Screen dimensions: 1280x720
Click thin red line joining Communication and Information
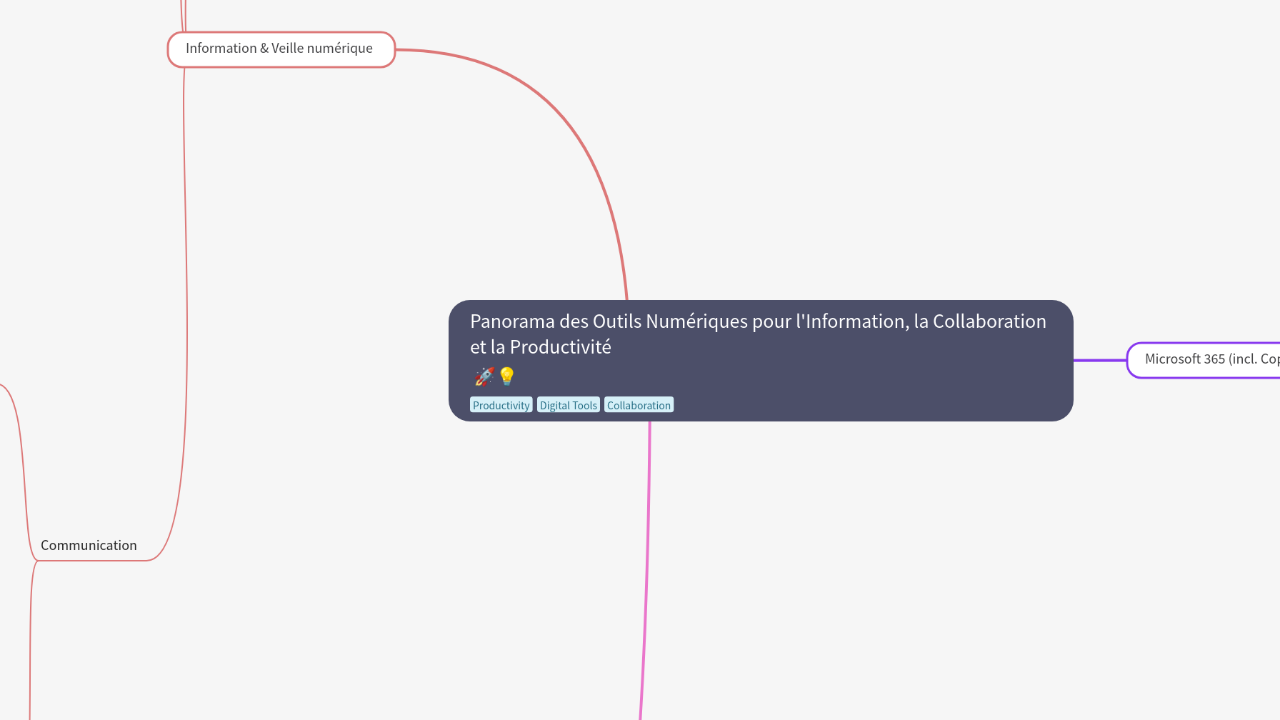pos(186,300)
